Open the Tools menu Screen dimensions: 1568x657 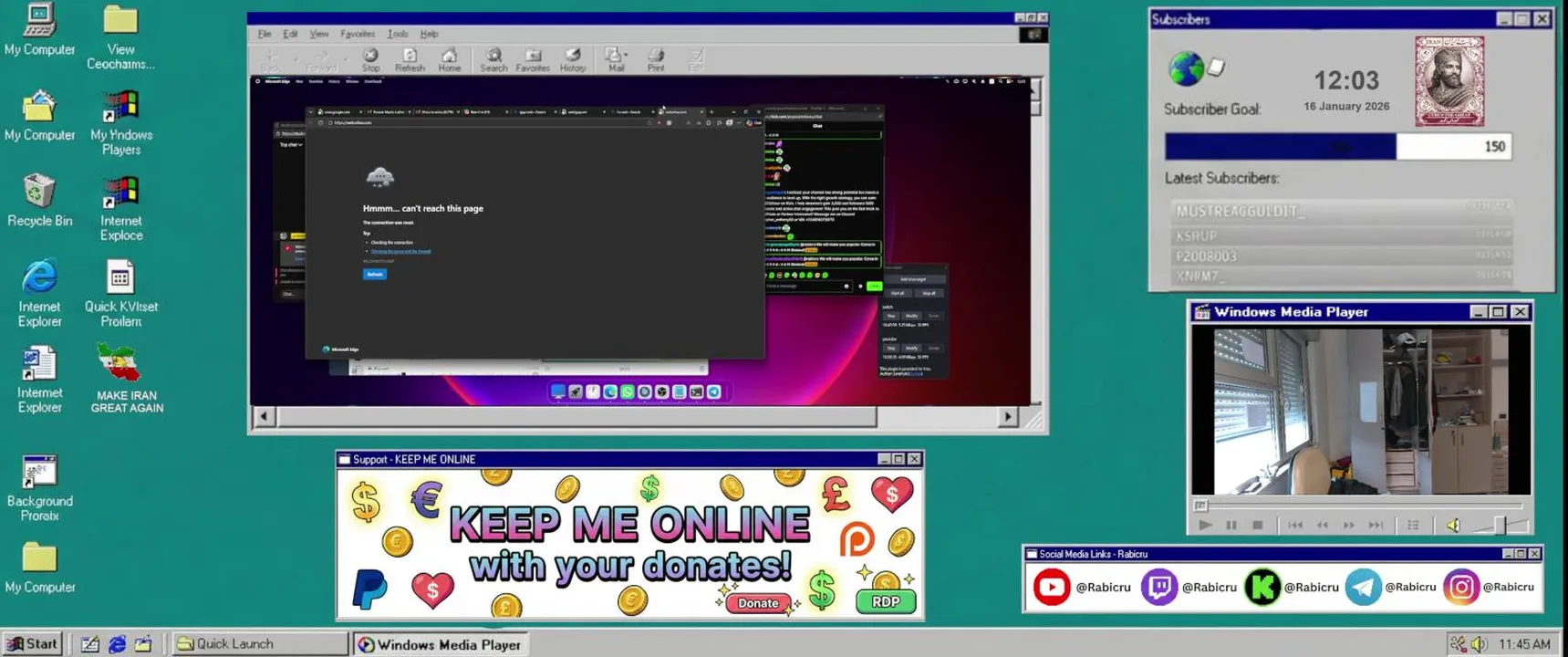pyautogui.click(x=398, y=34)
